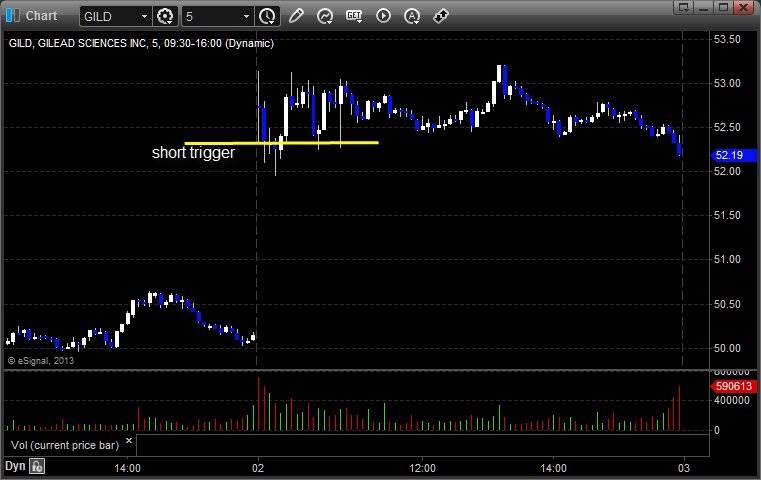
Task: Close the Vol study pane with x
Action: click(x=129, y=441)
